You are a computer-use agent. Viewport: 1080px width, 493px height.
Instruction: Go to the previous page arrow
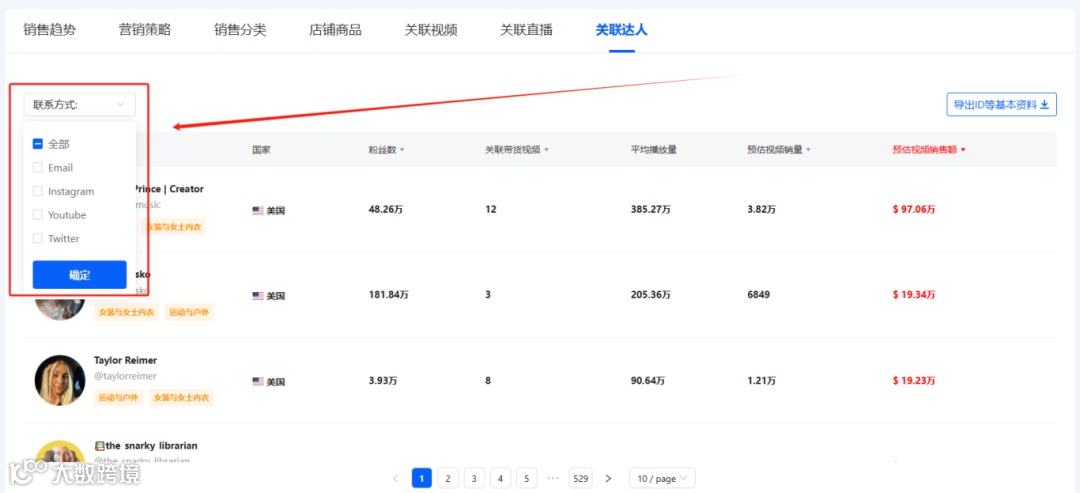click(395, 478)
